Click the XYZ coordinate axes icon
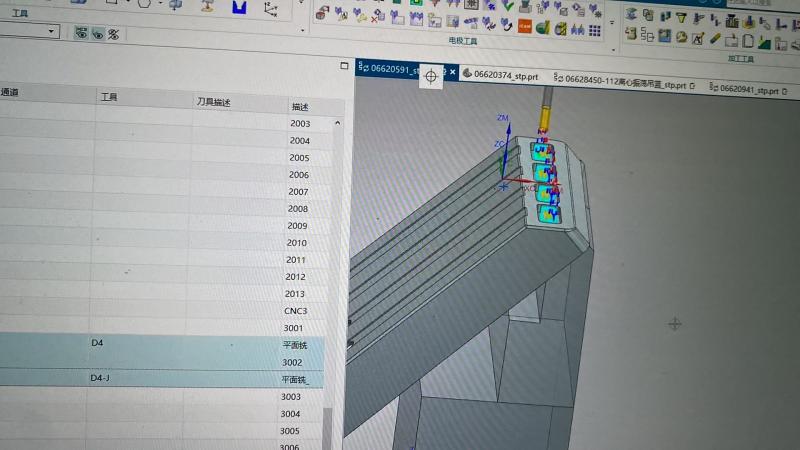This screenshot has width=800, height=450. point(271,9)
